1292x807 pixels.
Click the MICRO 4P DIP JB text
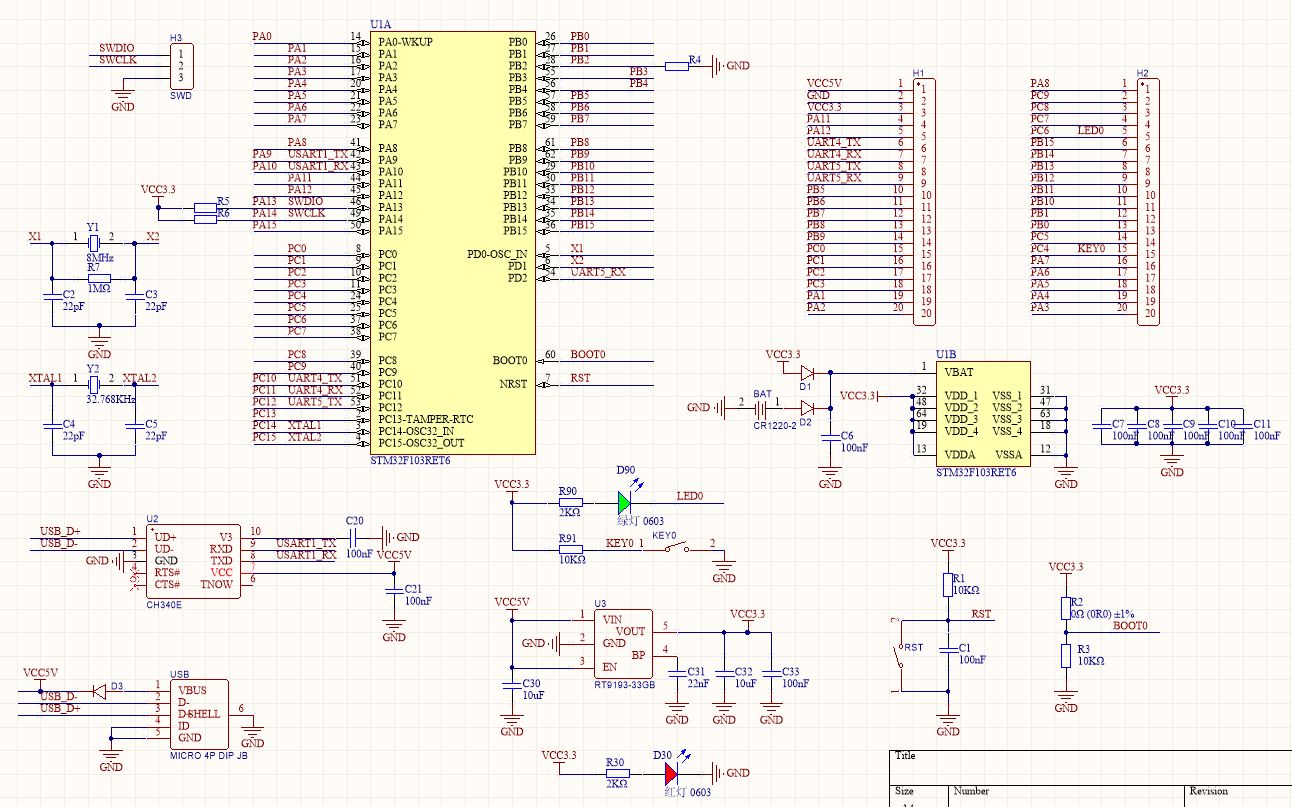click(207, 758)
